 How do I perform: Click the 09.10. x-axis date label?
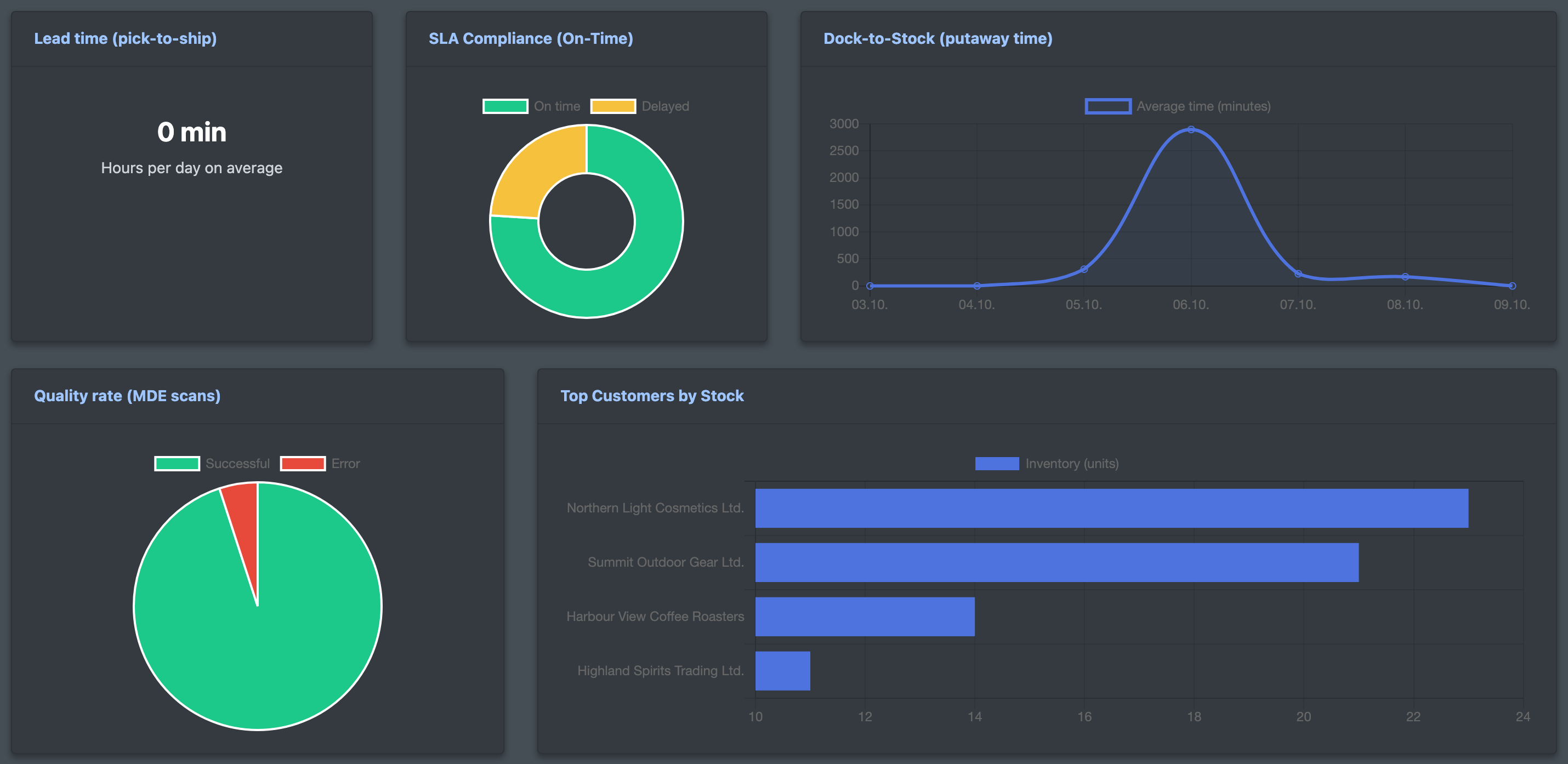[1512, 305]
